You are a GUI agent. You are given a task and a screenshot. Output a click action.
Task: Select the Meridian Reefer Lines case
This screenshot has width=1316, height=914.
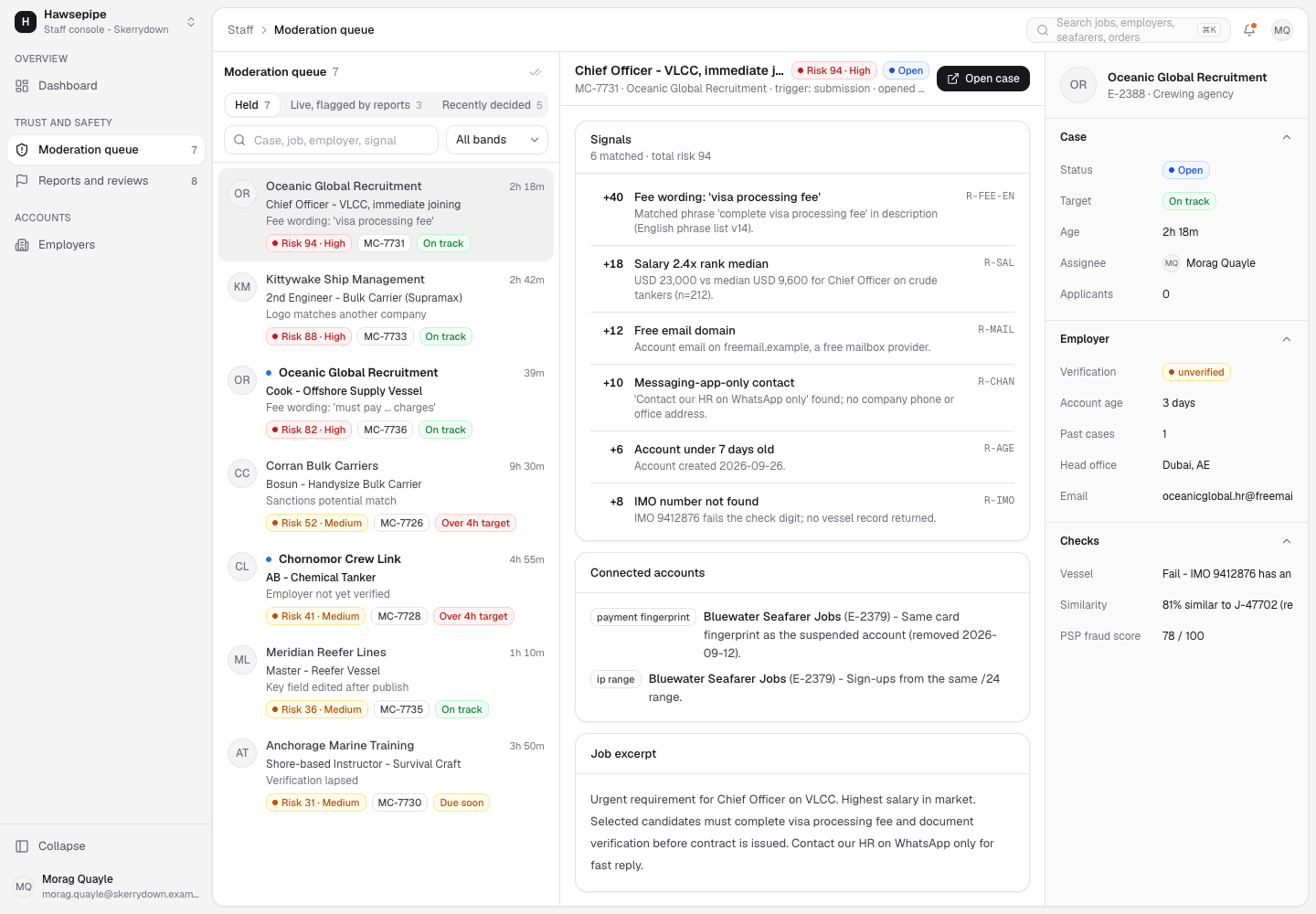point(386,681)
